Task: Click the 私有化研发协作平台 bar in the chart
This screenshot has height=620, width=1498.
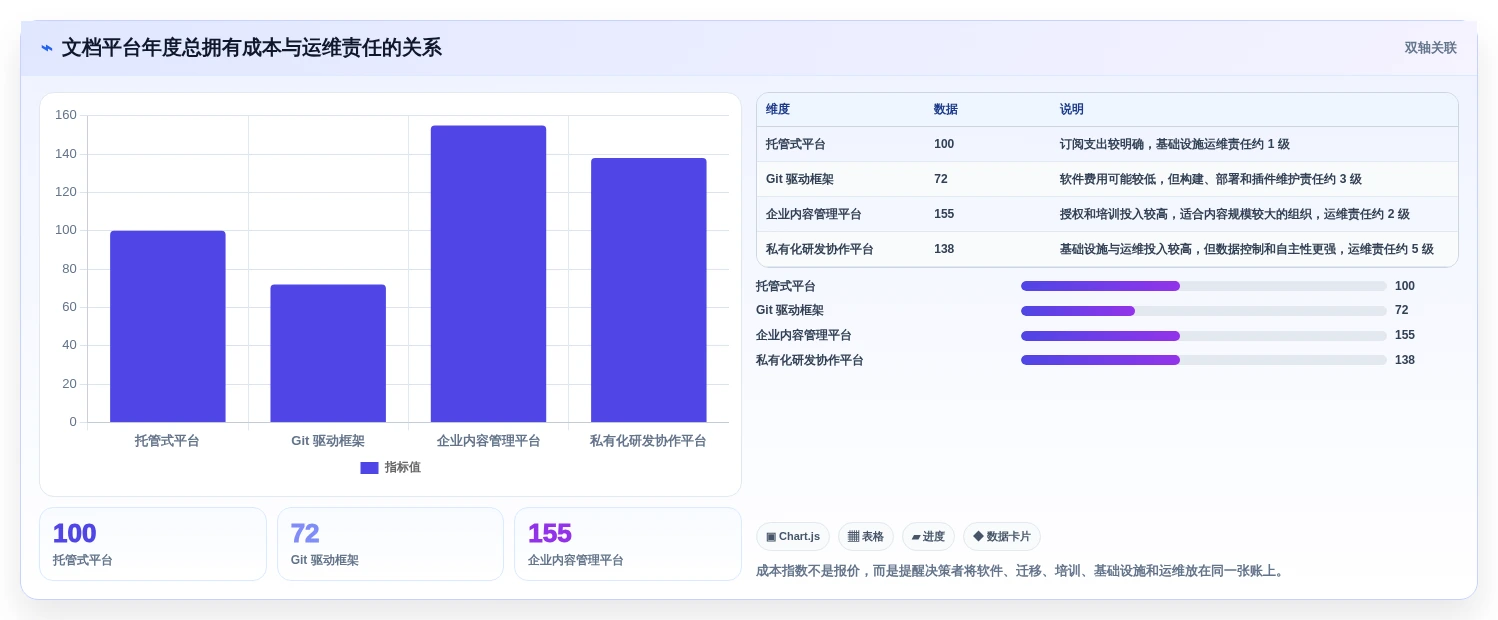Action: [648, 290]
